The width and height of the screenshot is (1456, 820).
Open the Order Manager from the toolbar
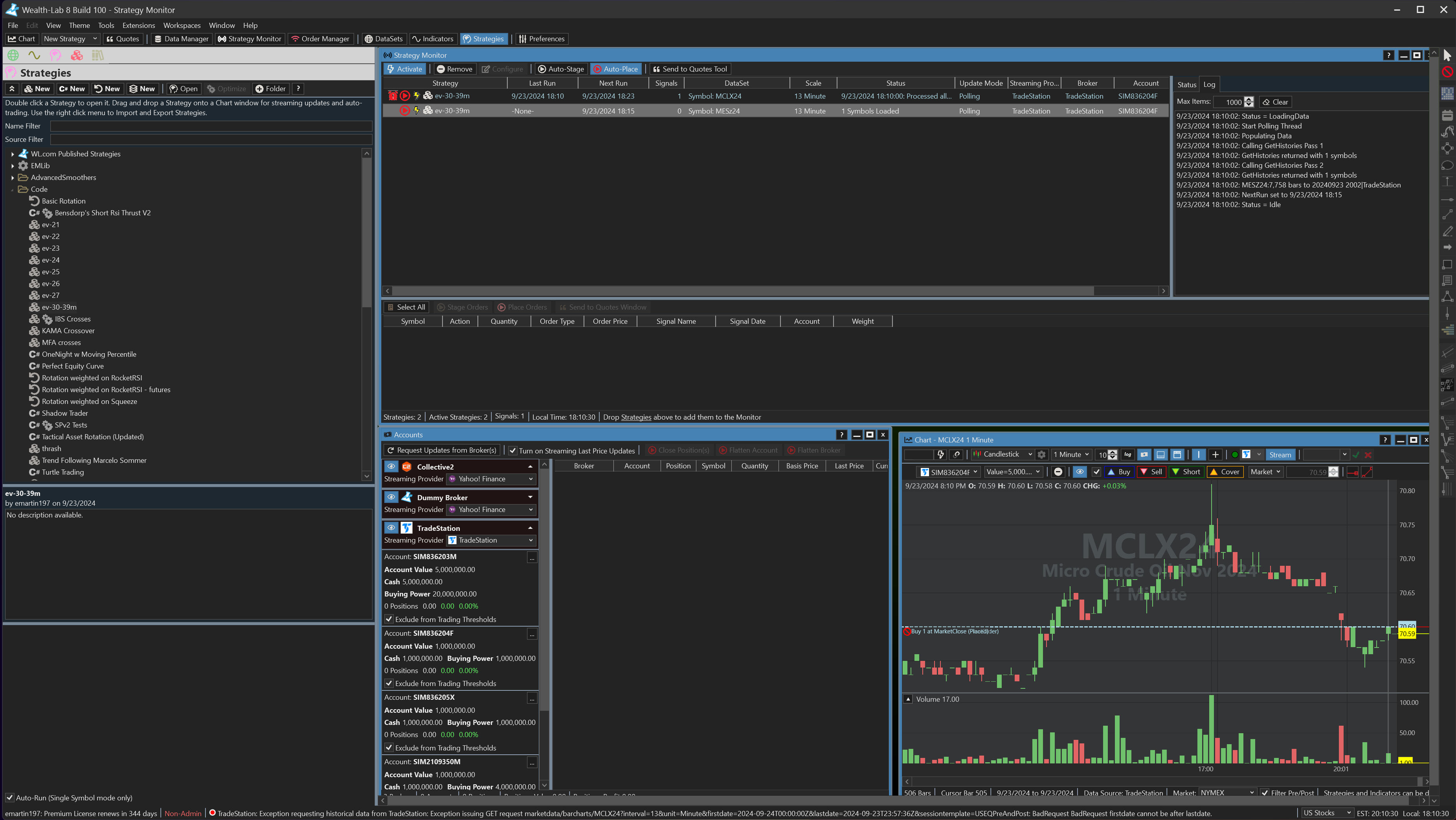click(320, 39)
